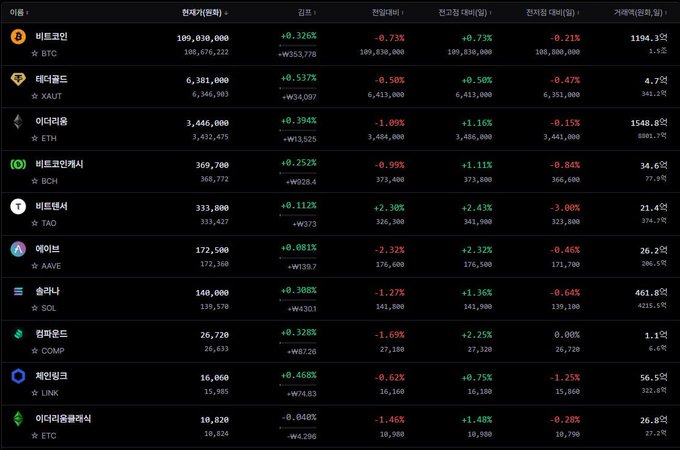Click Ethereum Classic premium -0.040%
Screen dimensions: 680x450
tap(298, 417)
